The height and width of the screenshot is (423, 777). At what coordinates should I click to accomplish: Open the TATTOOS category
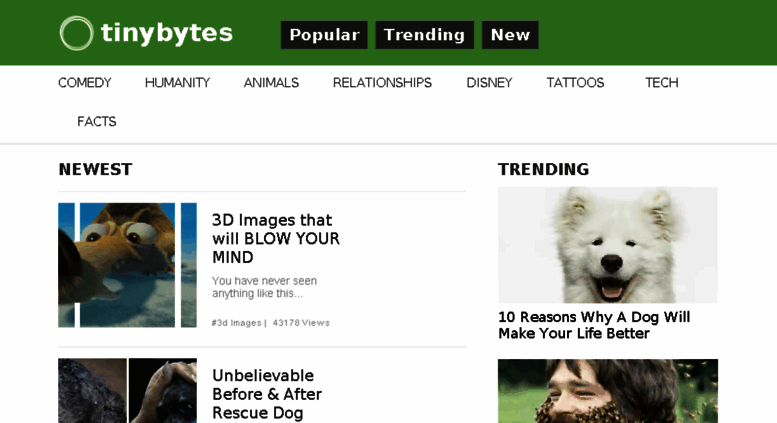click(575, 83)
